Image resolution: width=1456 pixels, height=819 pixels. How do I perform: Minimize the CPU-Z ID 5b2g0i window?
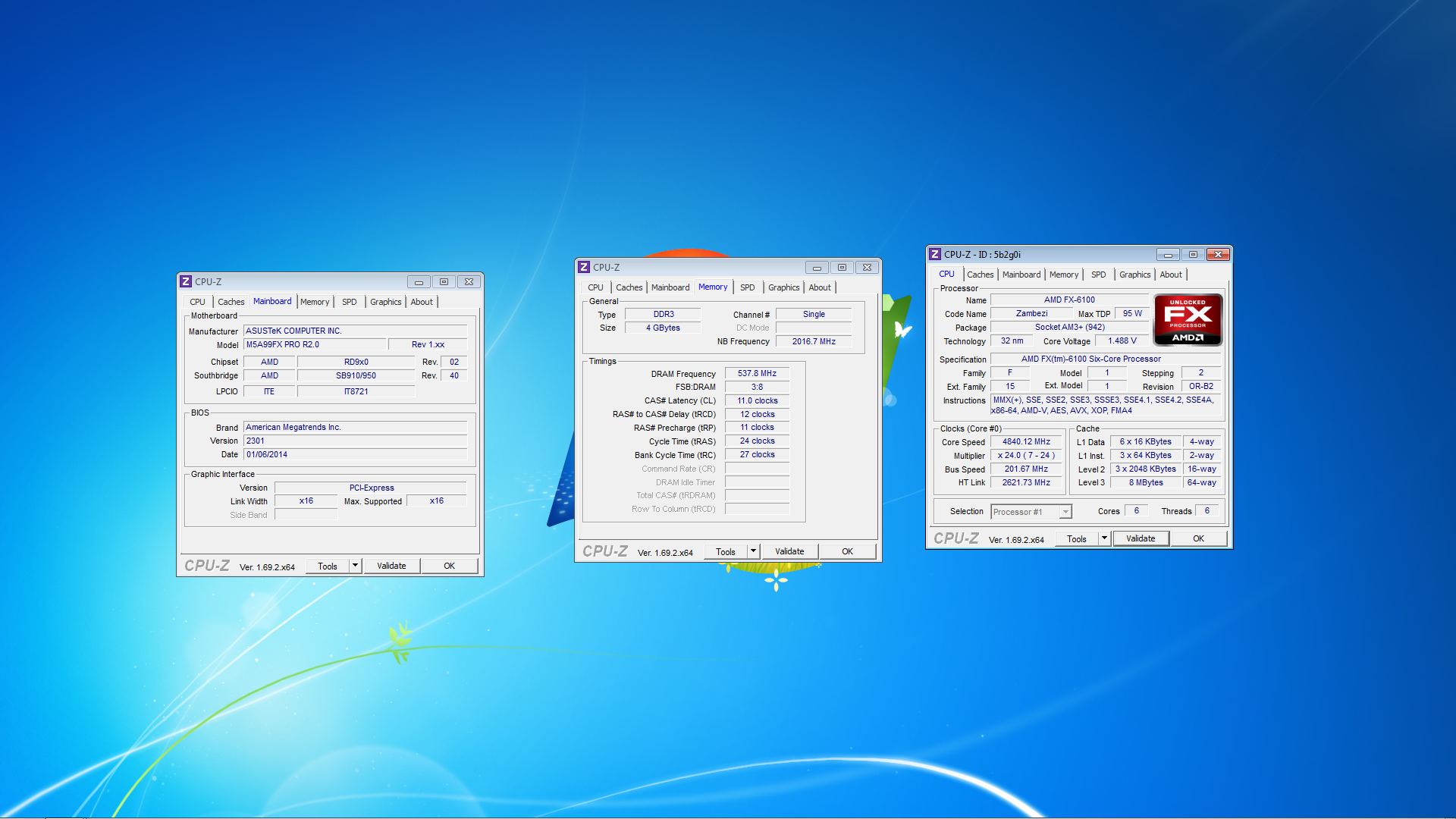1168,254
